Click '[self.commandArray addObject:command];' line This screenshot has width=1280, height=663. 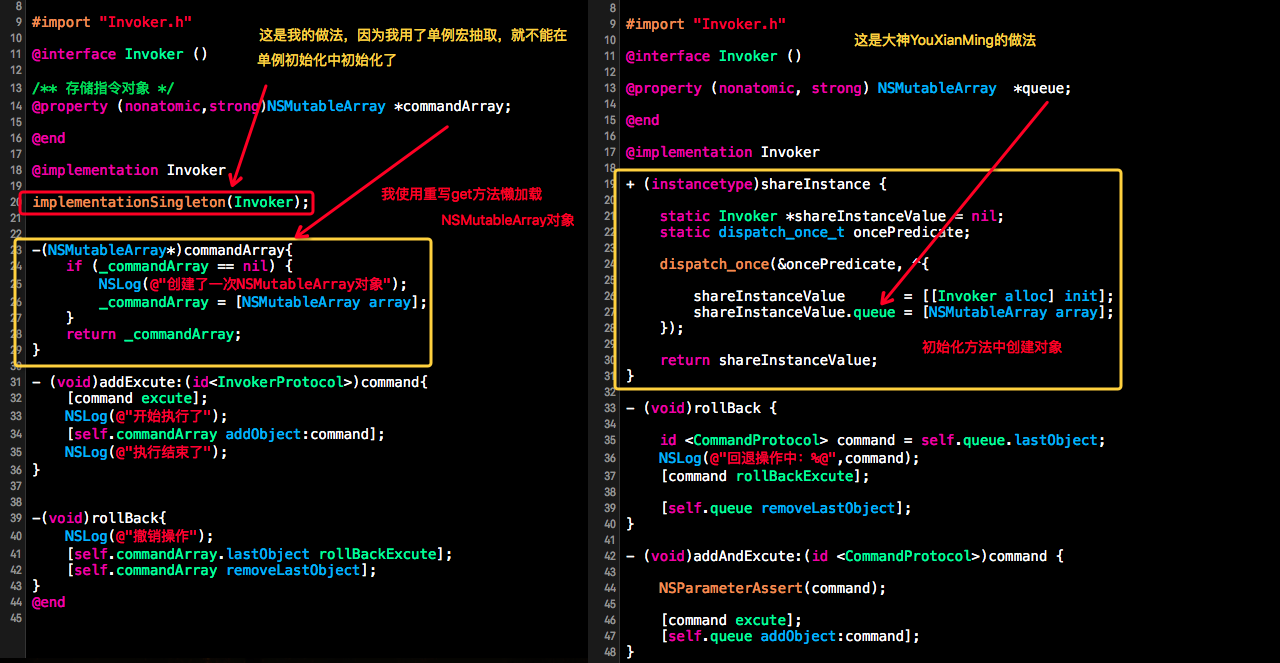225,434
